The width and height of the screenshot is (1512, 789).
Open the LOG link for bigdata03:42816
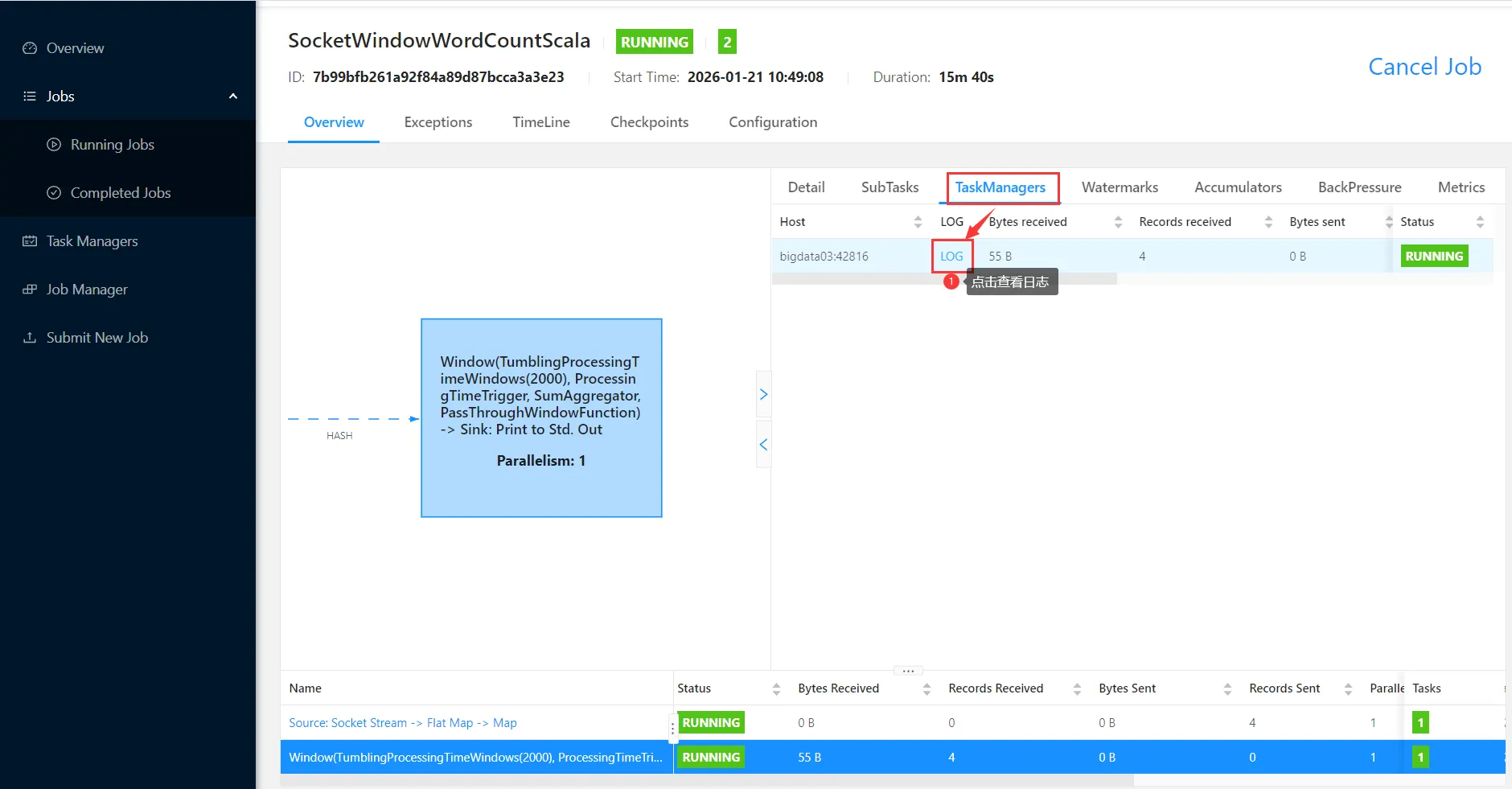click(951, 257)
